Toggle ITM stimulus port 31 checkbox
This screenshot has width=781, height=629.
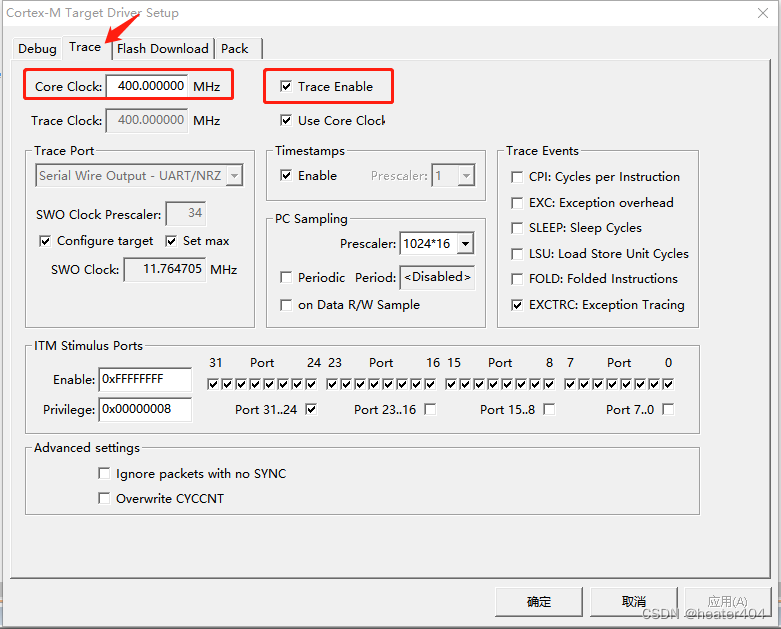213,384
